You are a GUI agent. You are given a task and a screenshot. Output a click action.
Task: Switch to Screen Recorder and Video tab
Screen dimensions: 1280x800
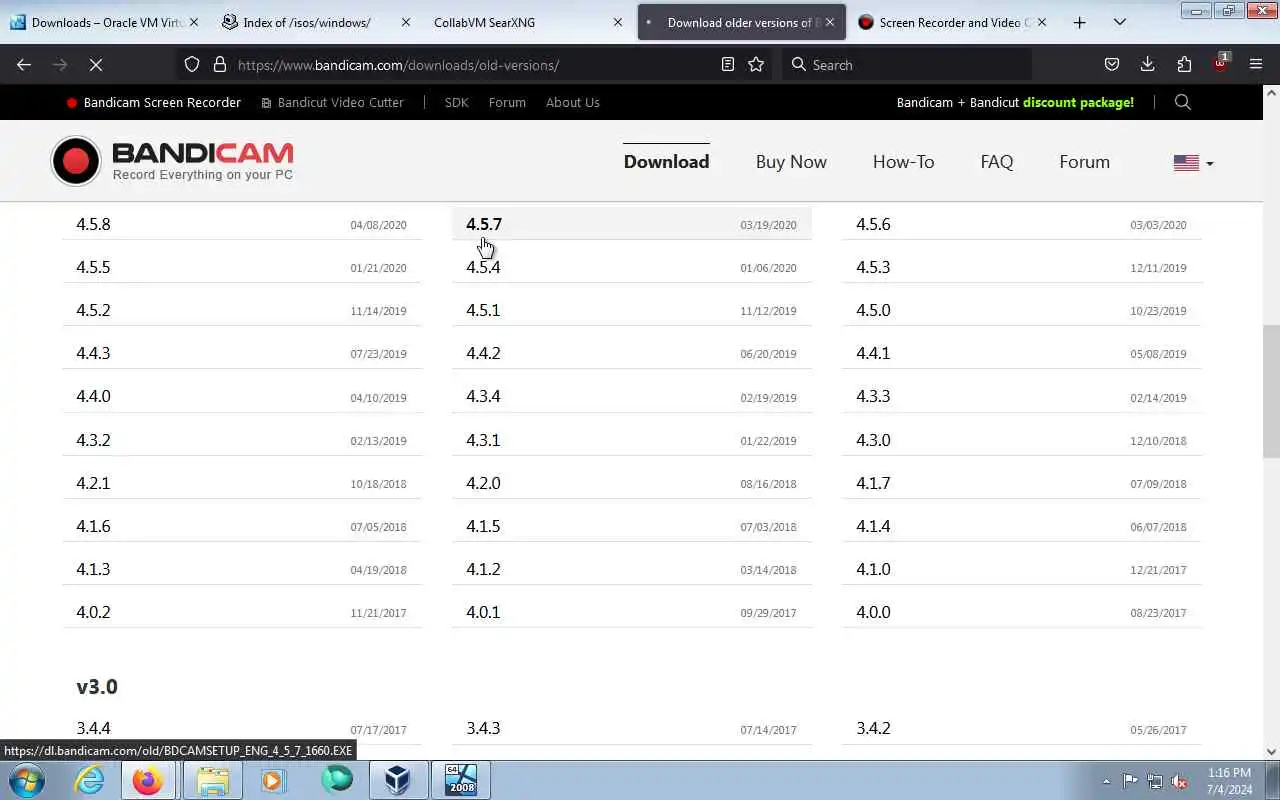pyautogui.click(x=953, y=22)
